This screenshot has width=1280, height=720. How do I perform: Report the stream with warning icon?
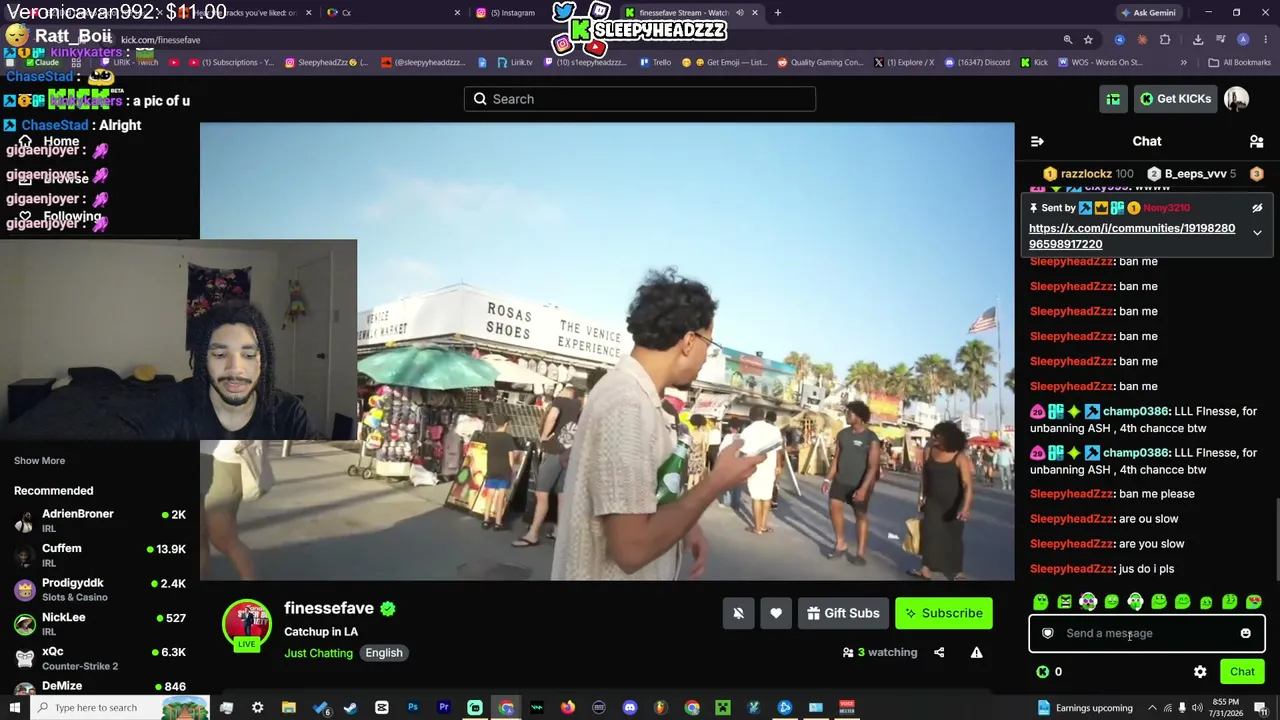click(977, 653)
